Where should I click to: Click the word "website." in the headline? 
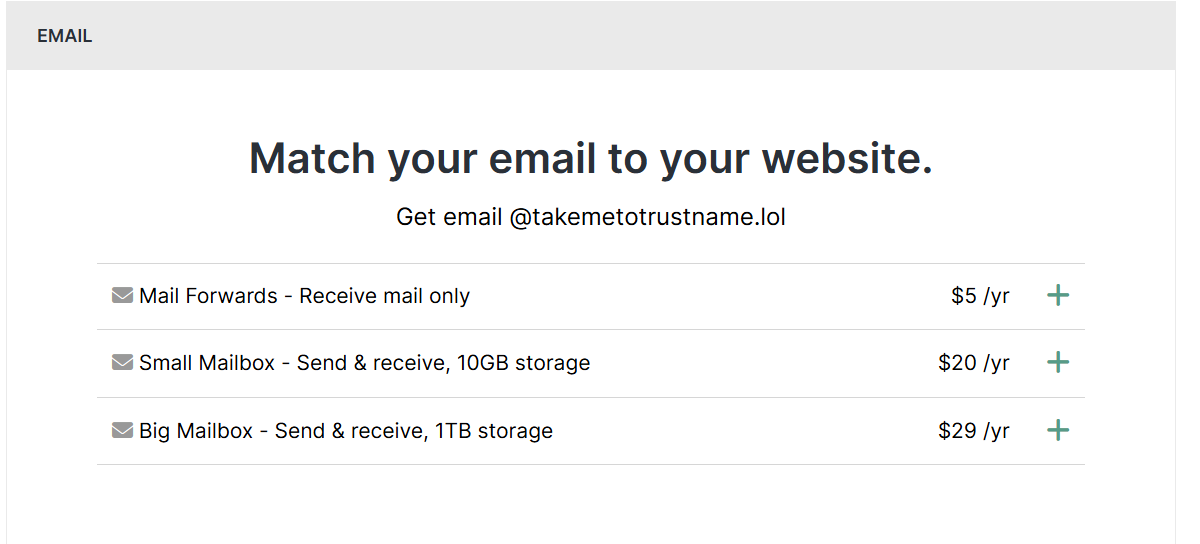click(847, 159)
